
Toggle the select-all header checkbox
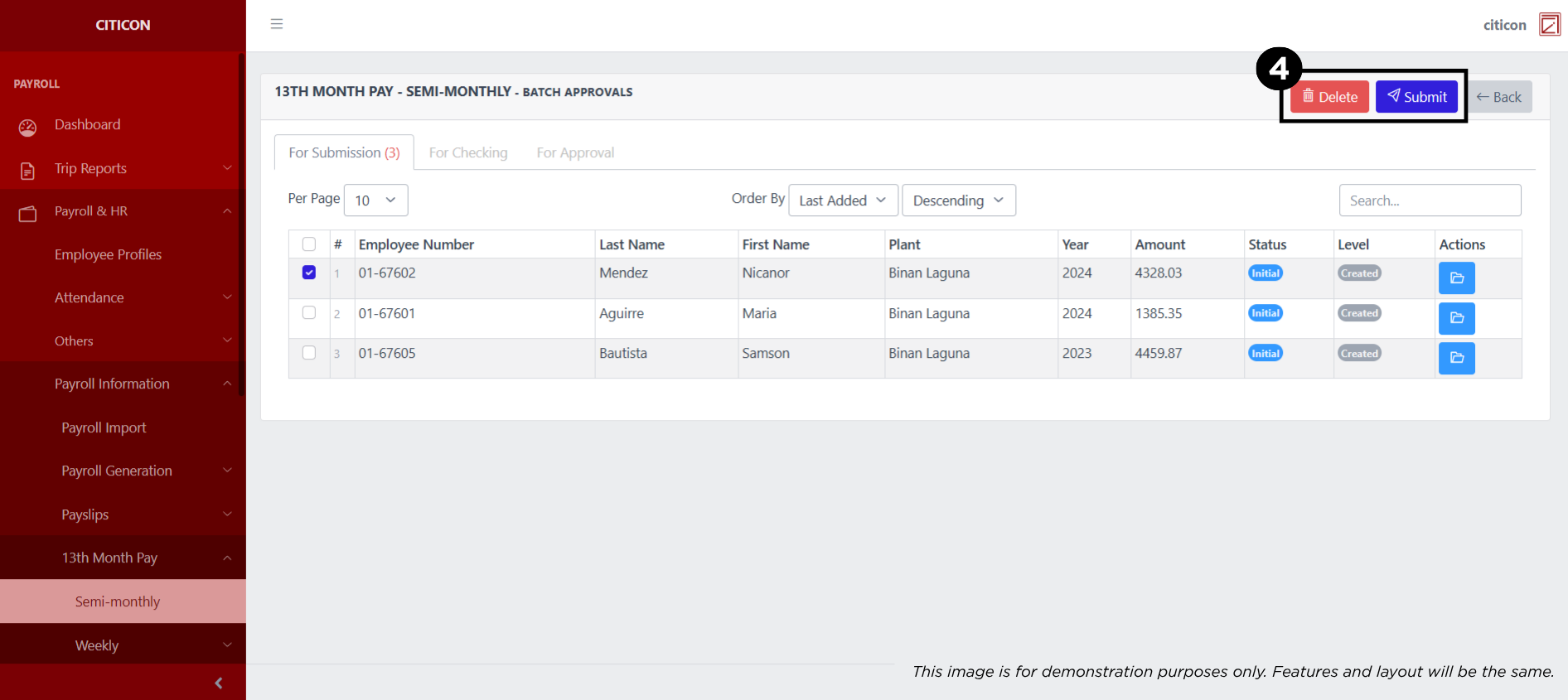coord(309,244)
